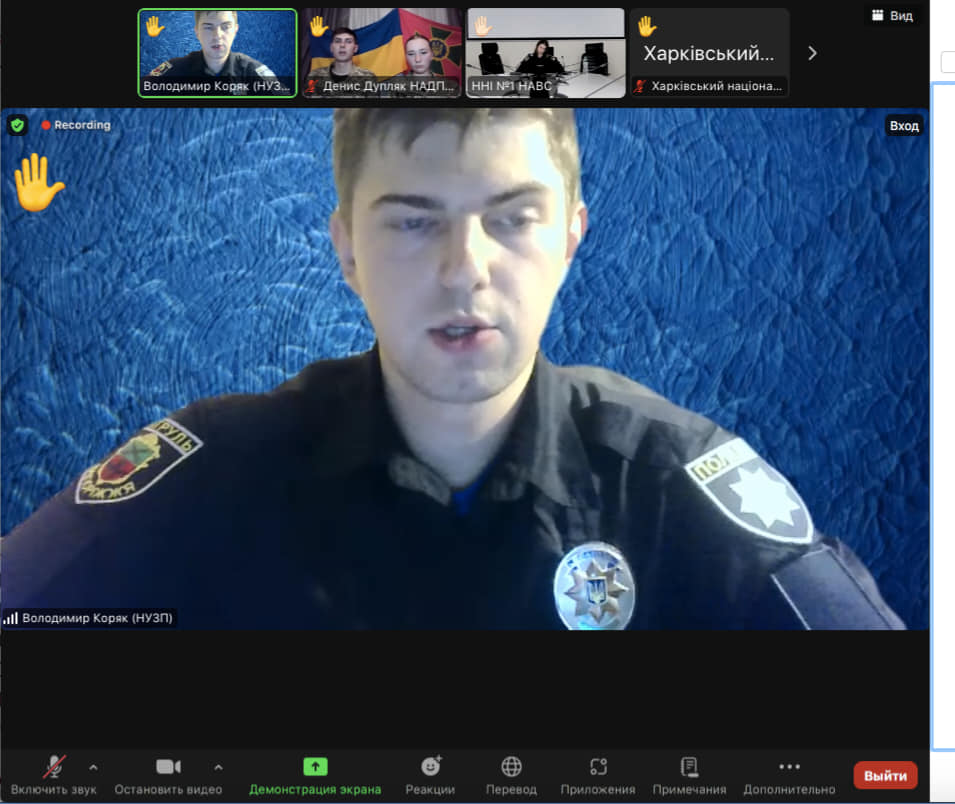Show next participants with thumbnail arrow
The width and height of the screenshot is (955, 804).
pyautogui.click(x=812, y=53)
